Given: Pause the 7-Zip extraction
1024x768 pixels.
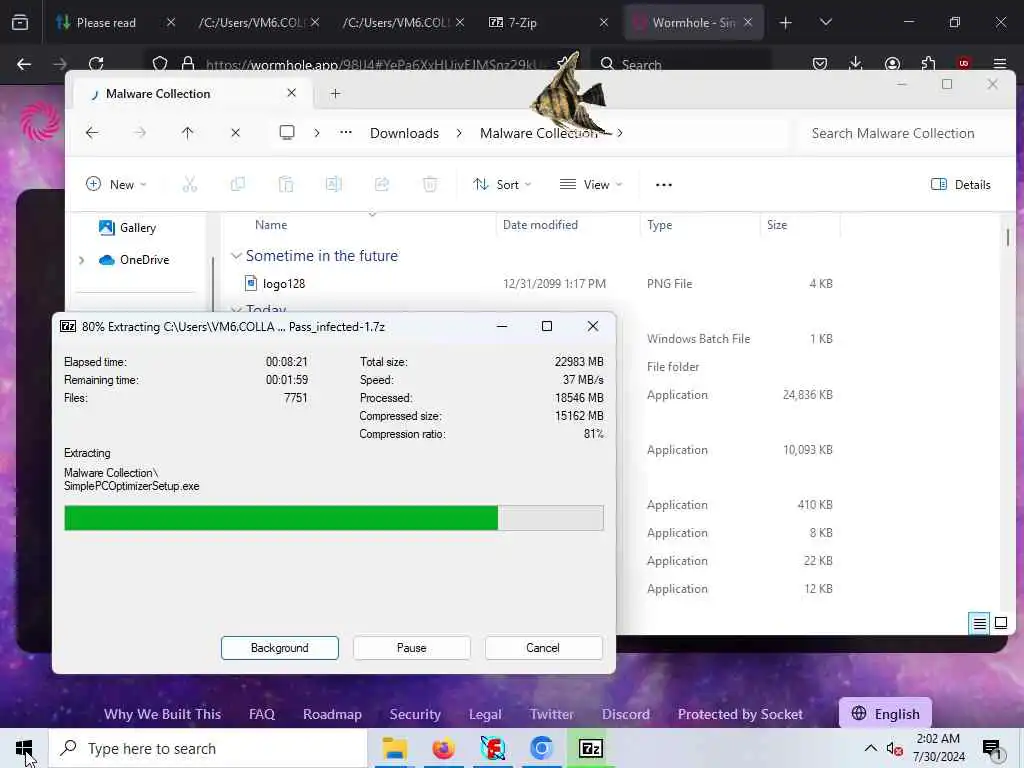Looking at the screenshot, I should tap(411, 648).
